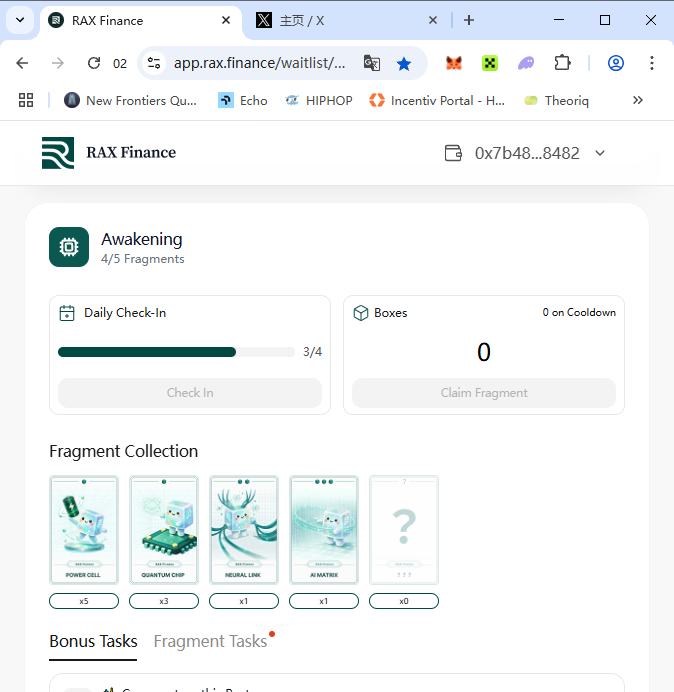Click the translate page icon
Viewport: 674px width, 692px height.
point(372,63)
